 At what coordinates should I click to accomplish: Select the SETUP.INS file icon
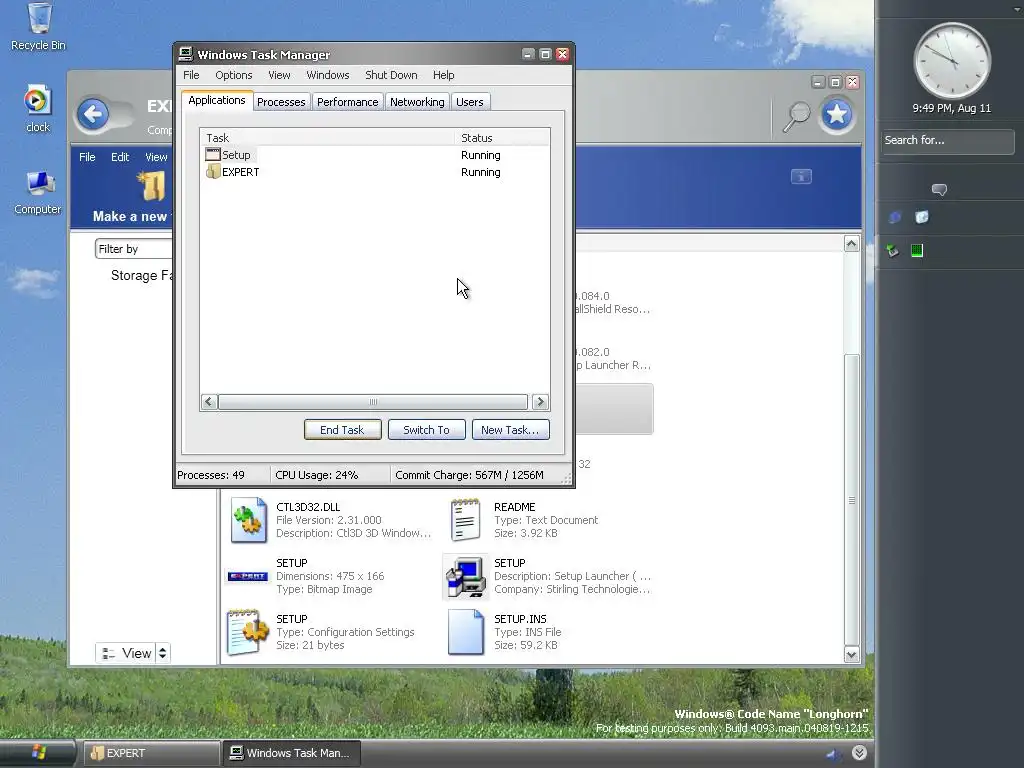466,632
